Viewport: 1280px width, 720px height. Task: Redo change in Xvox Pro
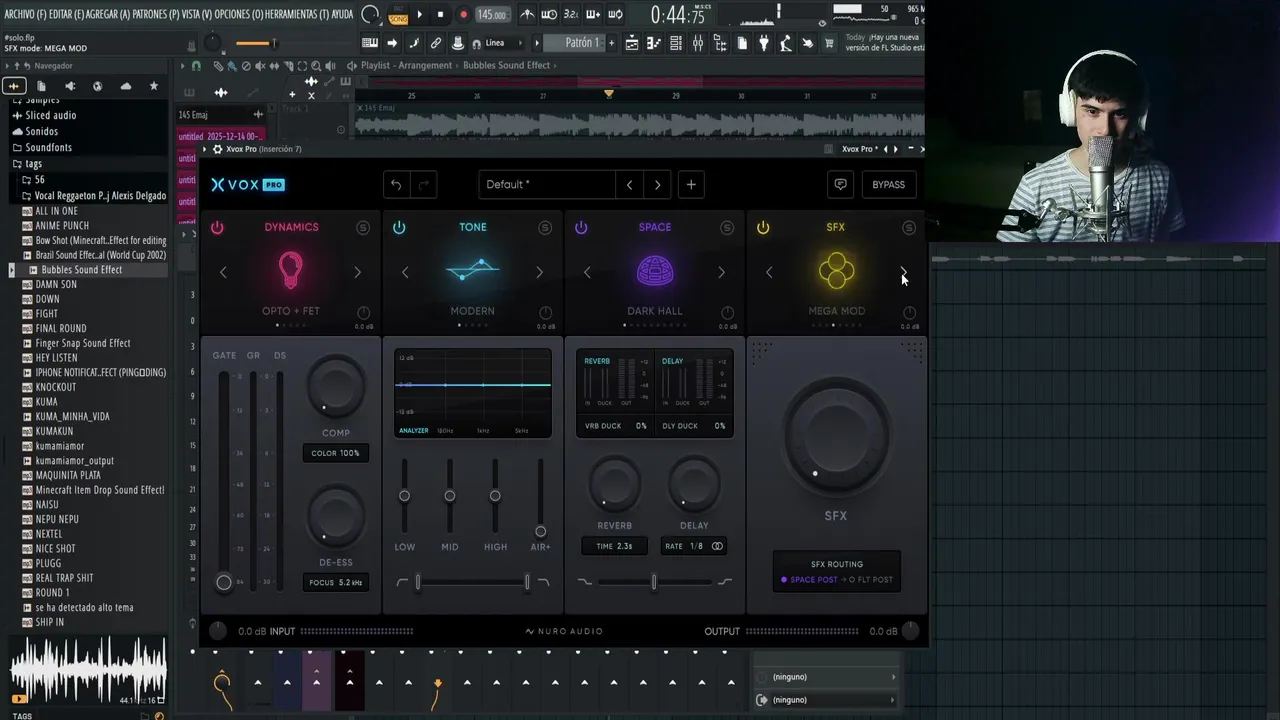point(423,185)
